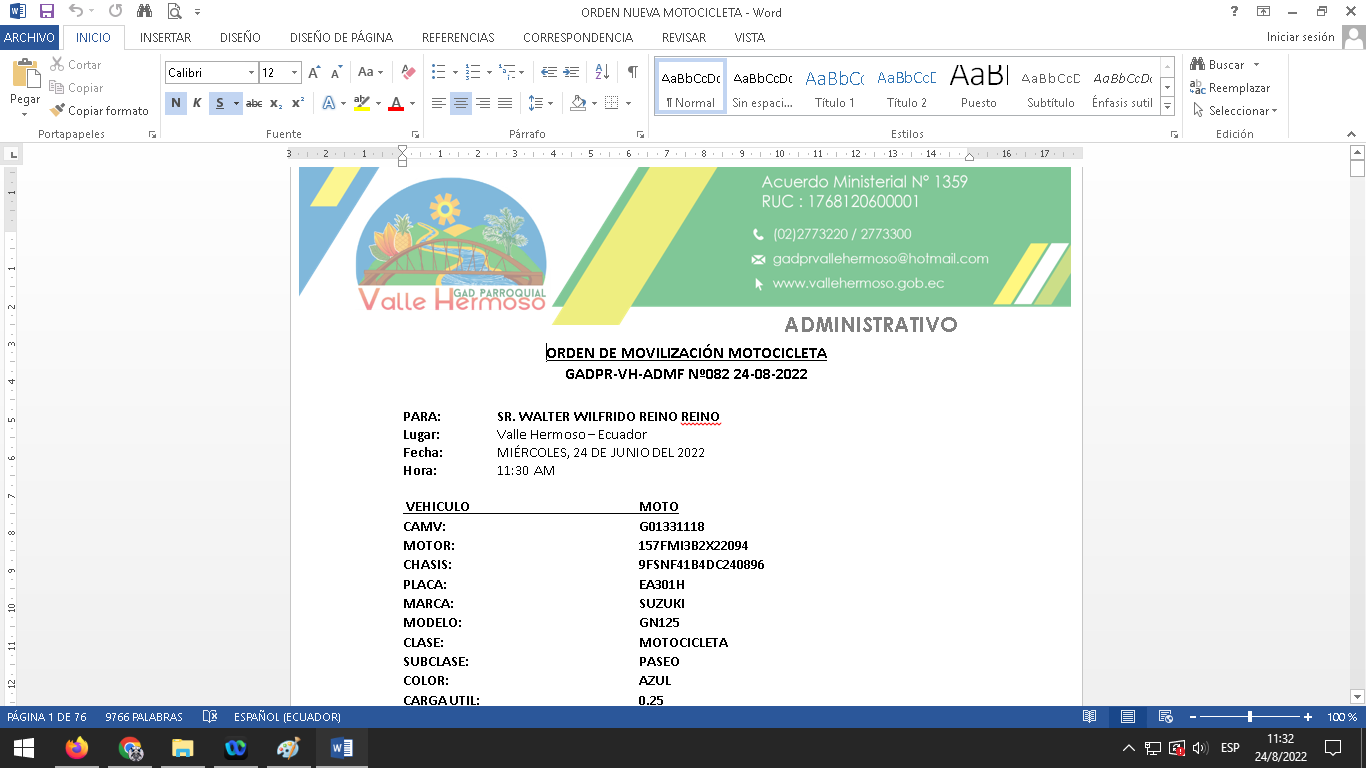1366x768 pixels.
Task: Apply bulleted list formatting
Action: pos(438,72)
